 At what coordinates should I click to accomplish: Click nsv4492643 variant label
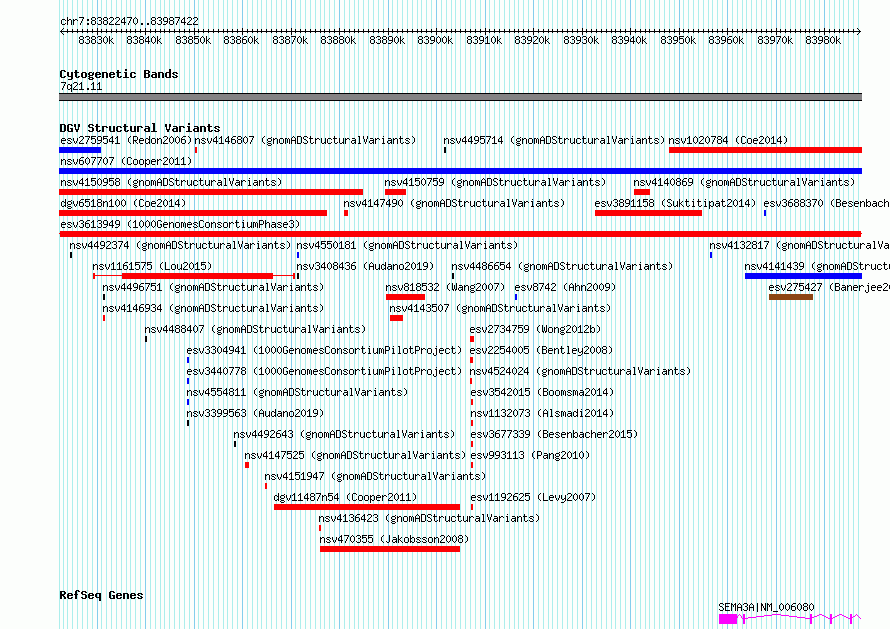[x=344, y=434]
